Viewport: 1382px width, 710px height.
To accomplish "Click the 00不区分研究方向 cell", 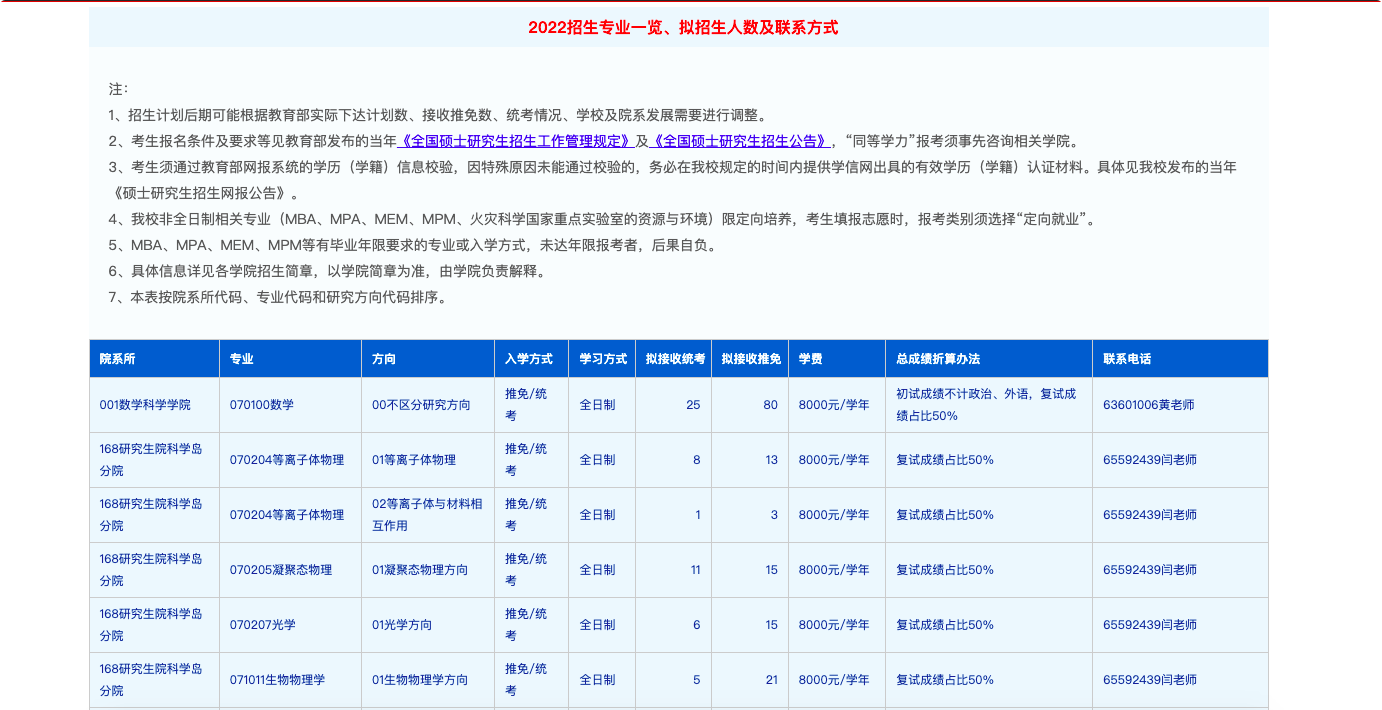I will tap(421, 405).
